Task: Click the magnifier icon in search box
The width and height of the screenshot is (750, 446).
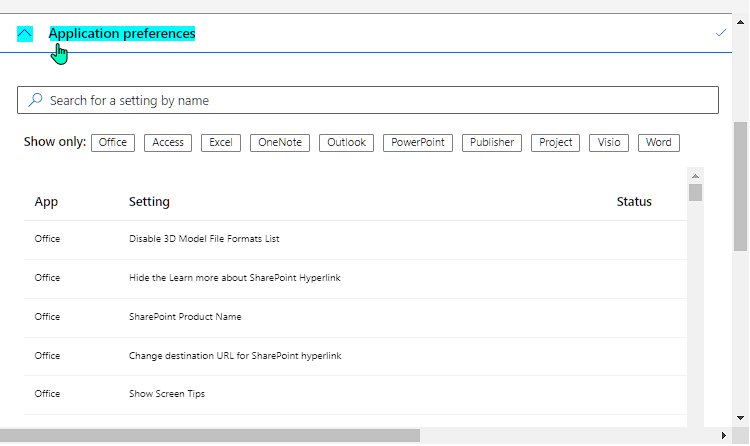Action: [x=35, y=100]
